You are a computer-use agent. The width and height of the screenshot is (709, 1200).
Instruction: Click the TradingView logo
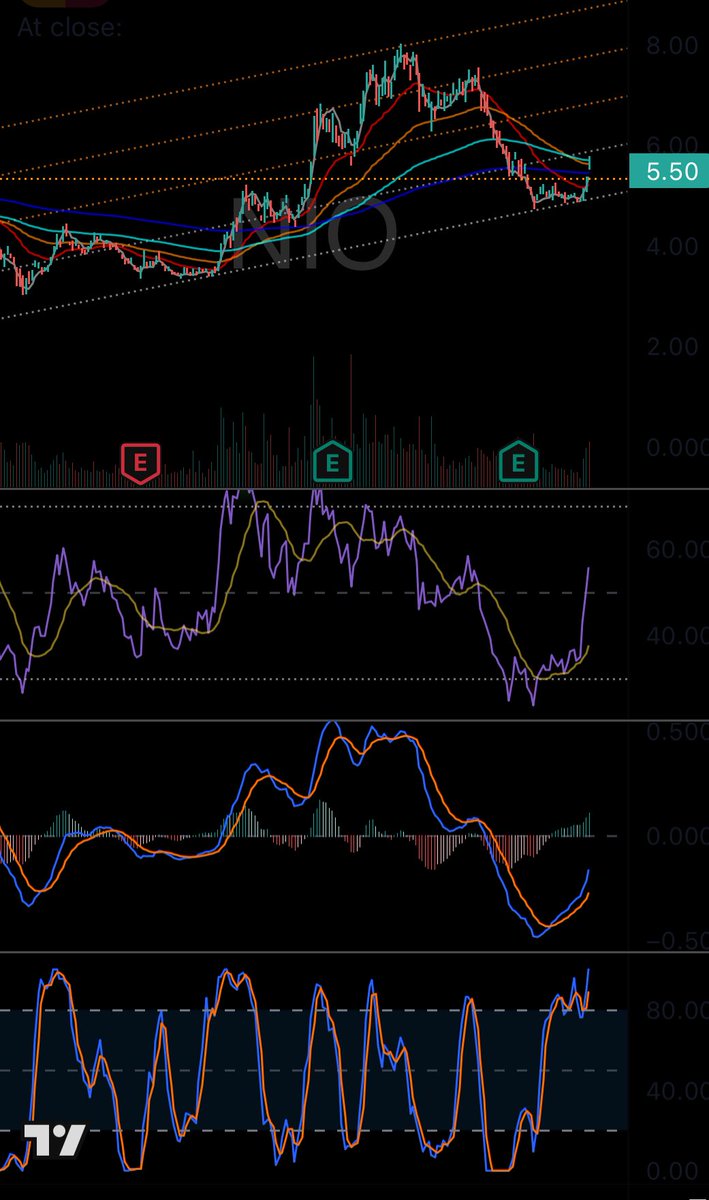[x=54, y=1141]
